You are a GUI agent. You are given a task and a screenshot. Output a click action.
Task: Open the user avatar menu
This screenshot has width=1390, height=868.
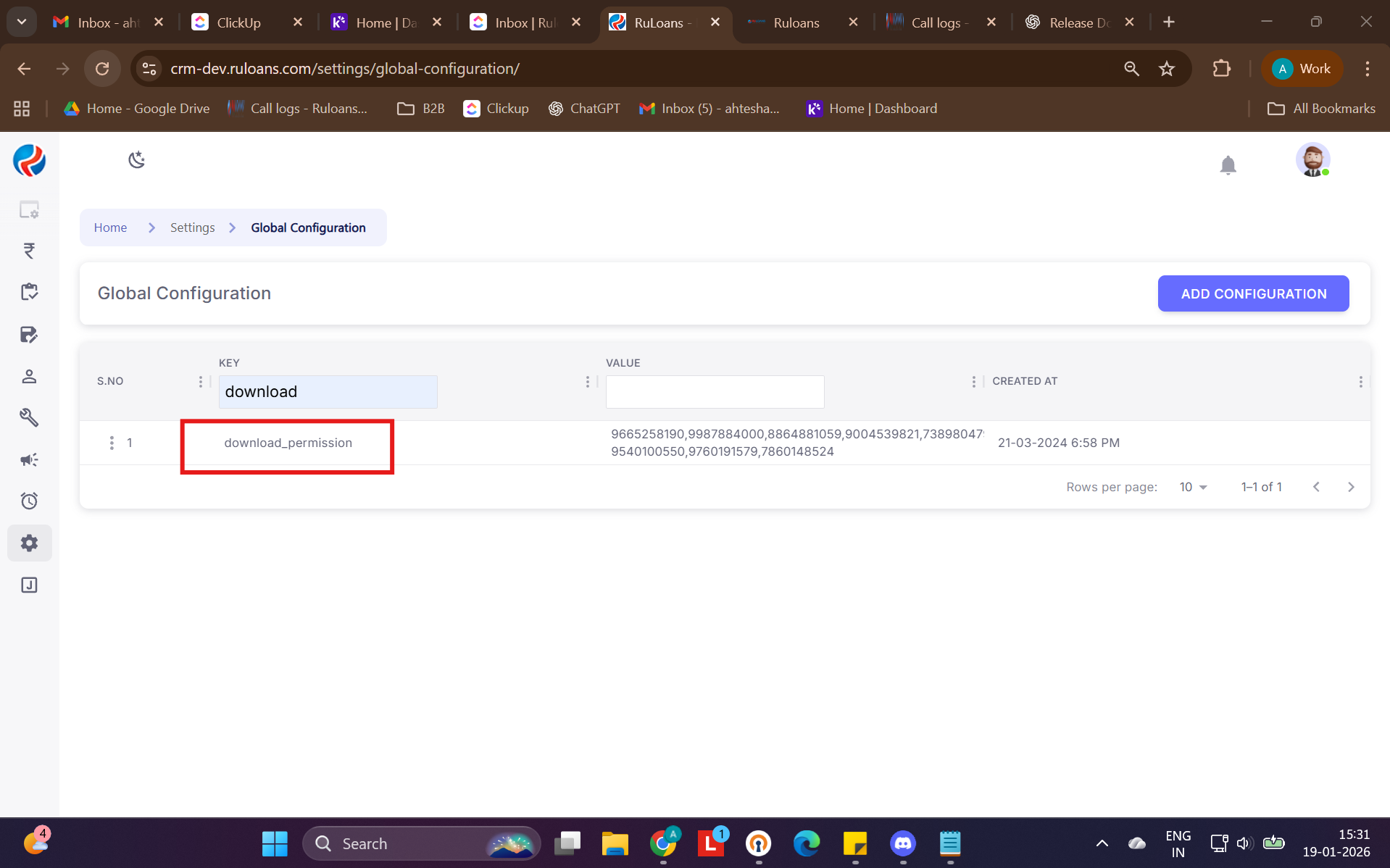[x=1312, y=160]
